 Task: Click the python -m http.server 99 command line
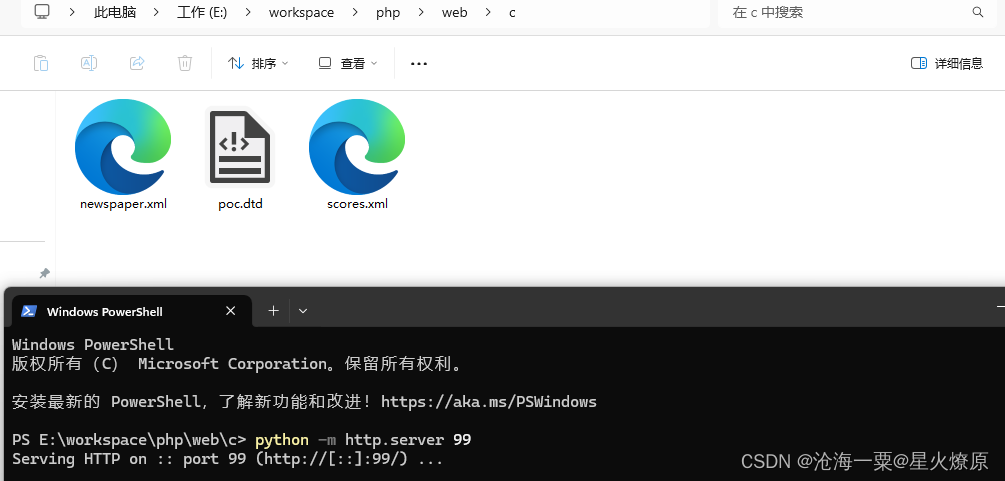(363, 440)
